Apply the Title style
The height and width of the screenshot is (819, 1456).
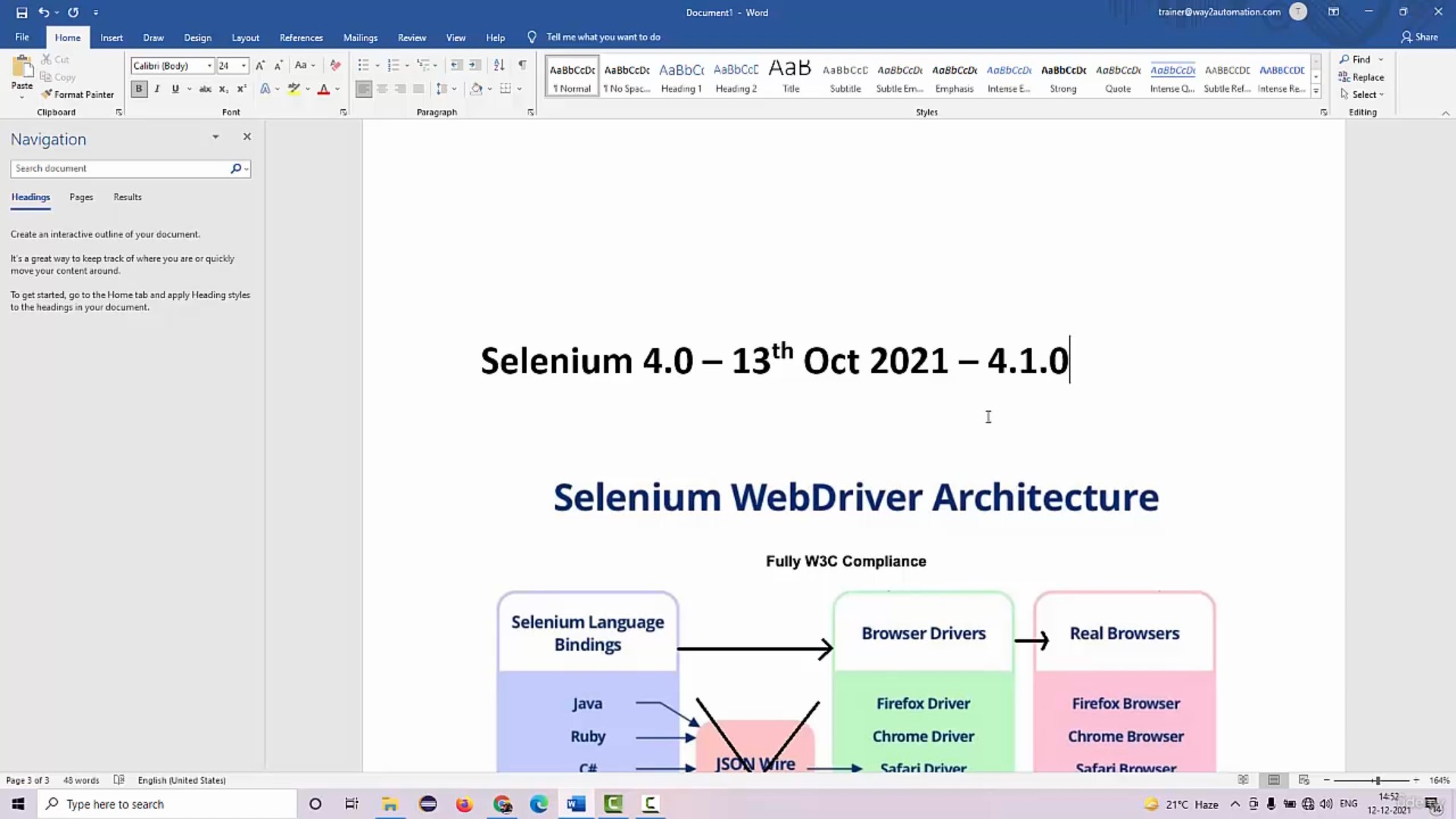(x=790, y=77)
